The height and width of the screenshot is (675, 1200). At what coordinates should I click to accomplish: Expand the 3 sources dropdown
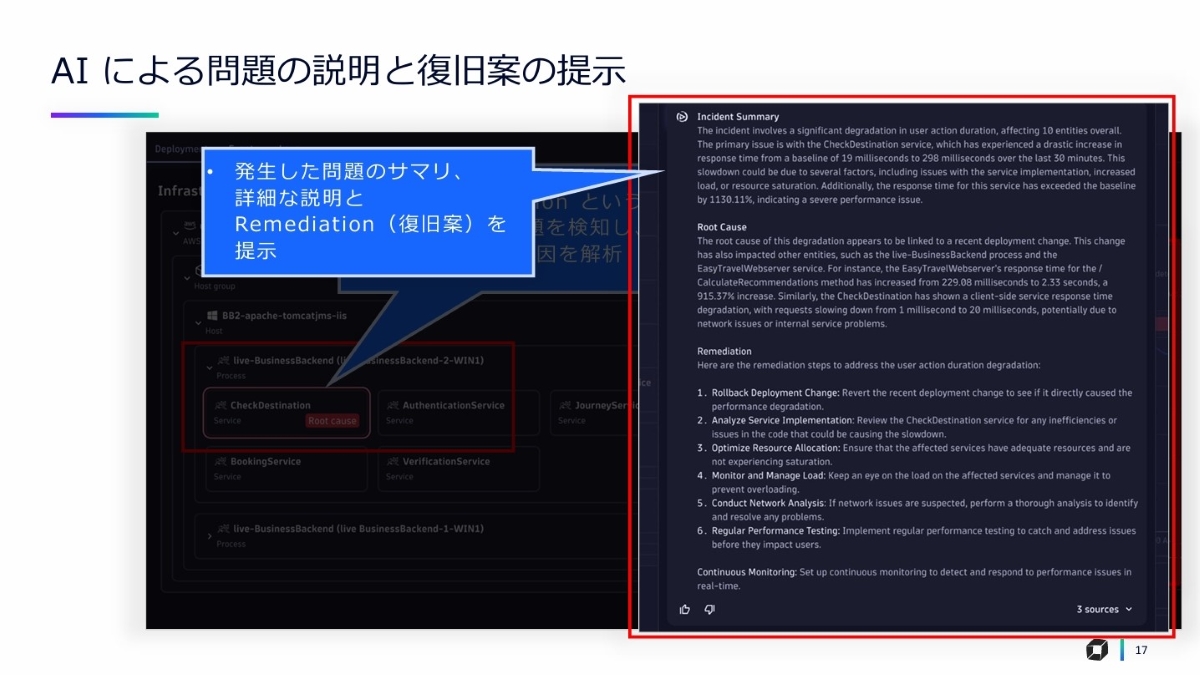(x=1105, y=609)
